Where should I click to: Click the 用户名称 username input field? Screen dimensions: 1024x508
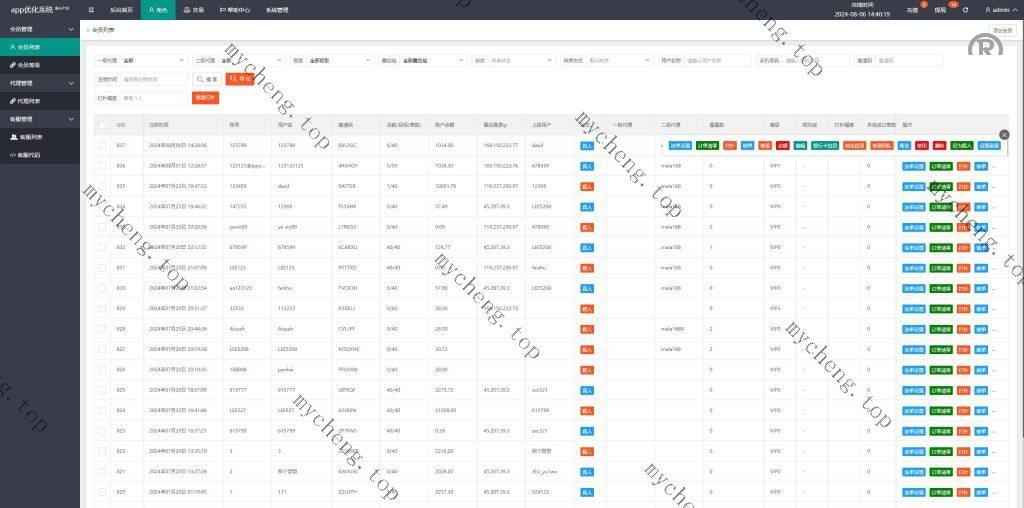(717, 60)
